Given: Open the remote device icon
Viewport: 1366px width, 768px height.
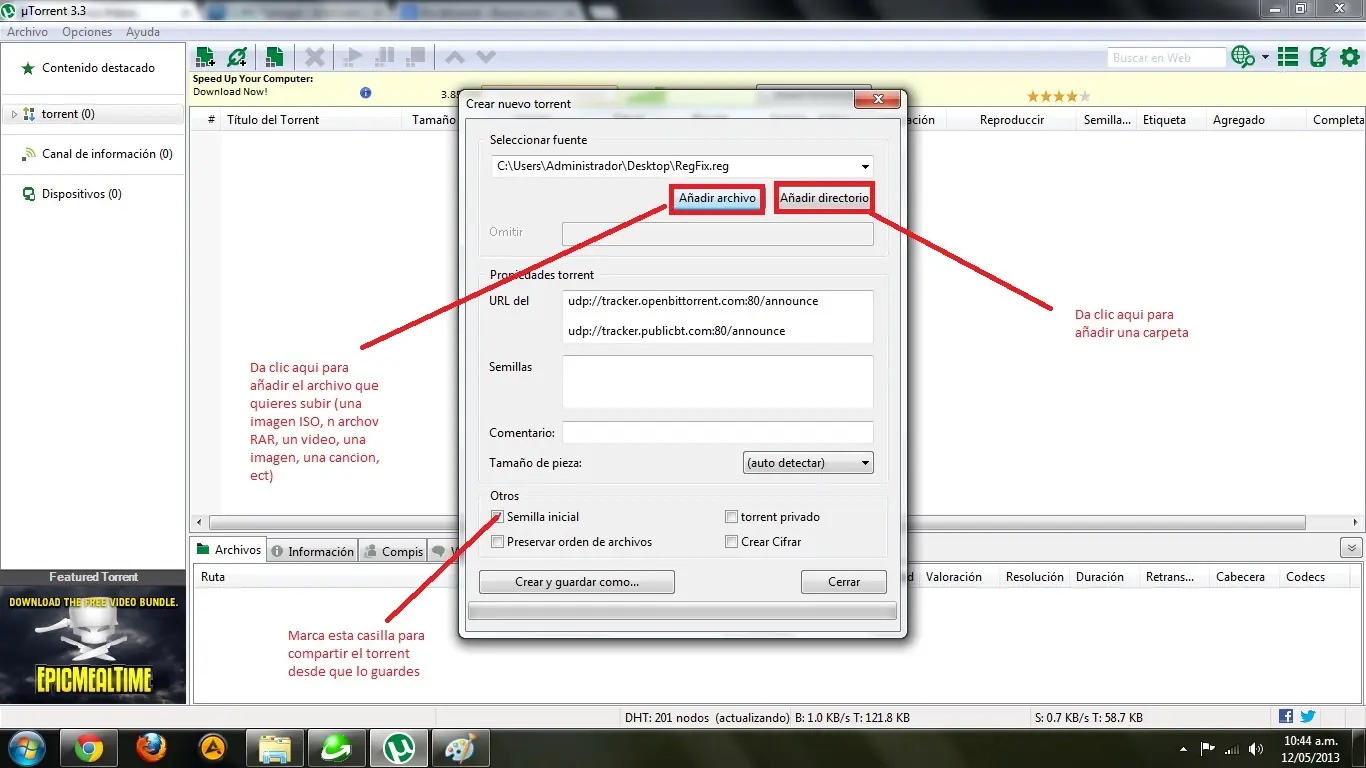Looking at the screenshot, I should 1320,57.
